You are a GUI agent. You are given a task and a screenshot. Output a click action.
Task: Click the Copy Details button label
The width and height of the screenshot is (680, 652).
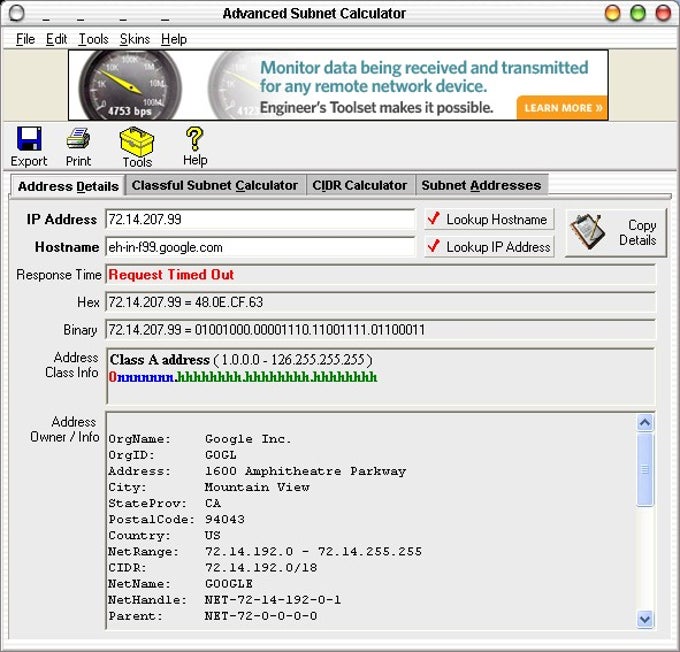(638, 233)
